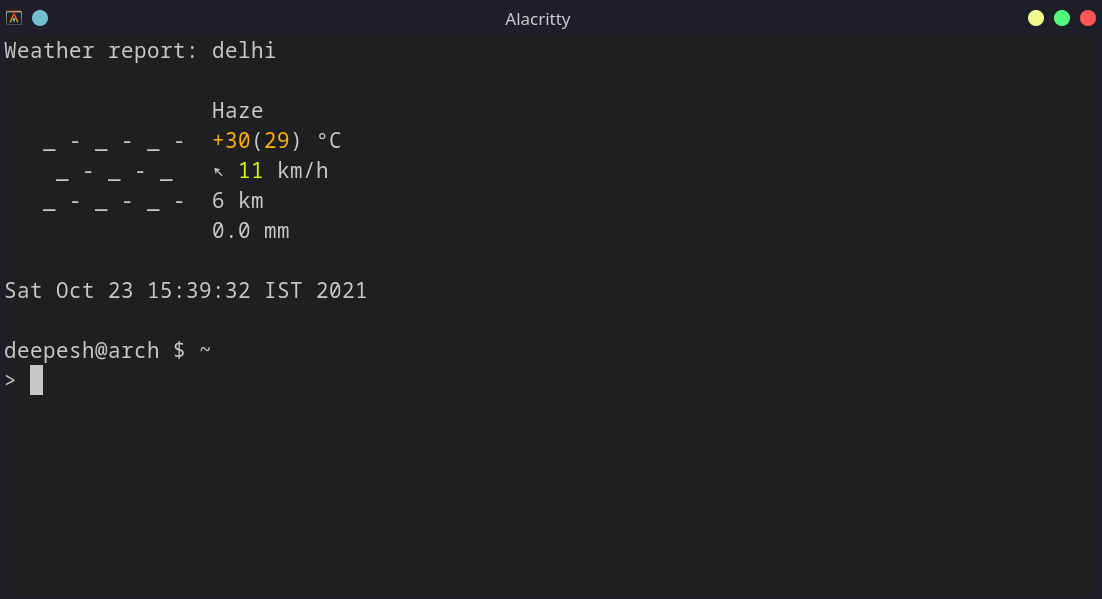This screenshot has width=1102, height=599.
Task: Click the prompt text "deepesh@arch $ ~"
Action: pyautogui.click(x=108, y=350)
